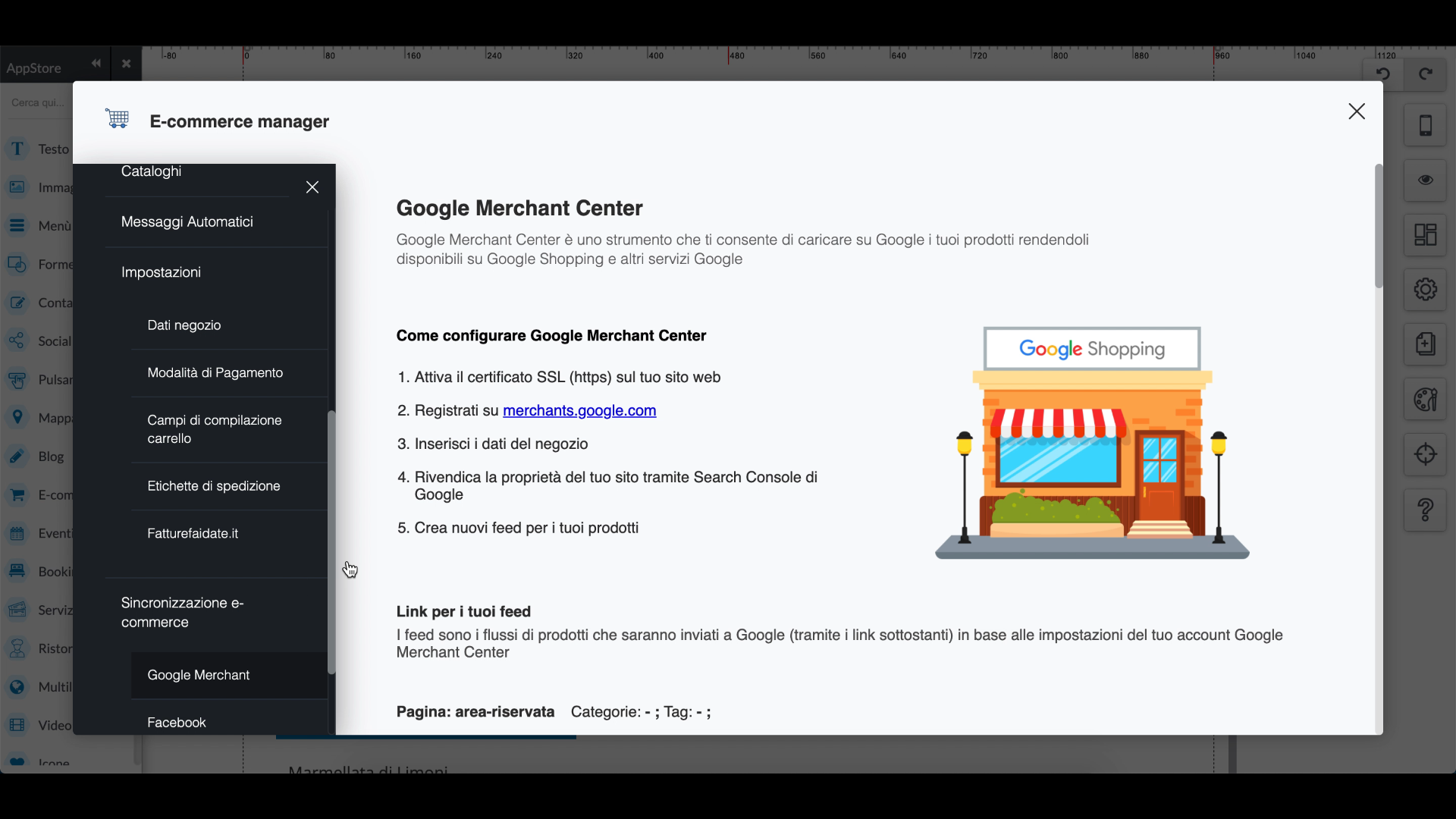Viewport: 1456px width, 819px height.
Task: Click the redo arrow icon
Action: point(1426,74)
